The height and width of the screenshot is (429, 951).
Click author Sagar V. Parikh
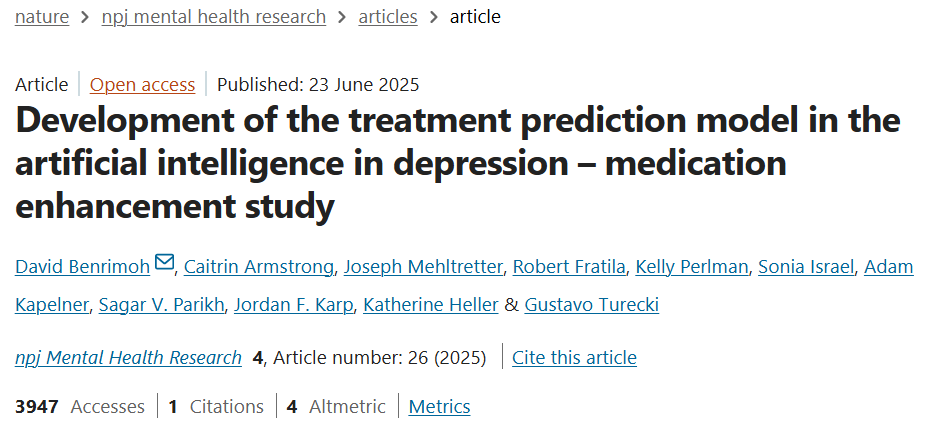click(160, 305)
